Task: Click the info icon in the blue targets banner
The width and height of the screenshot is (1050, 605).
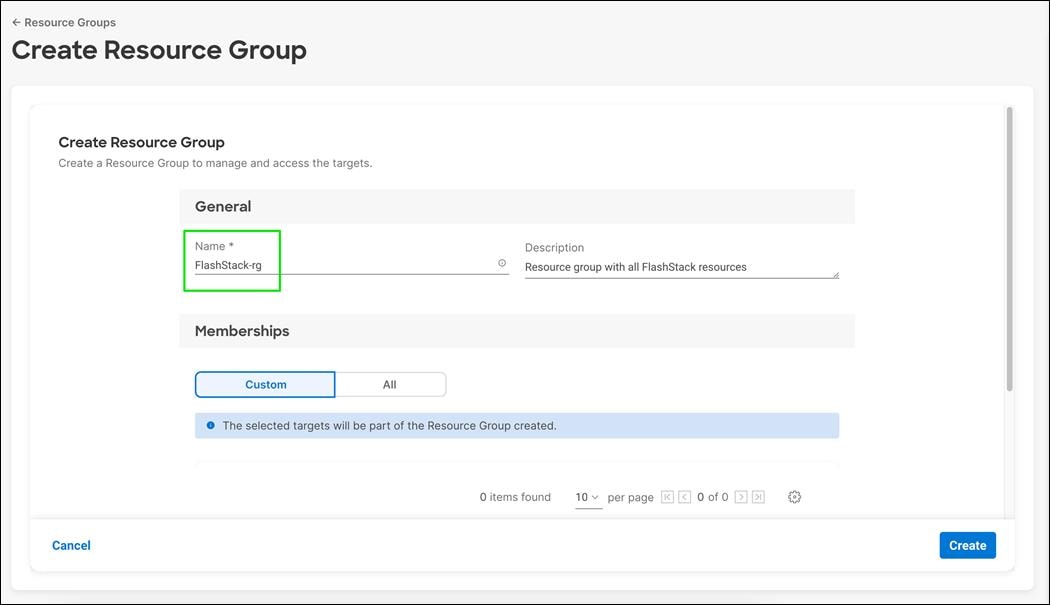Action: coord(210,424)
